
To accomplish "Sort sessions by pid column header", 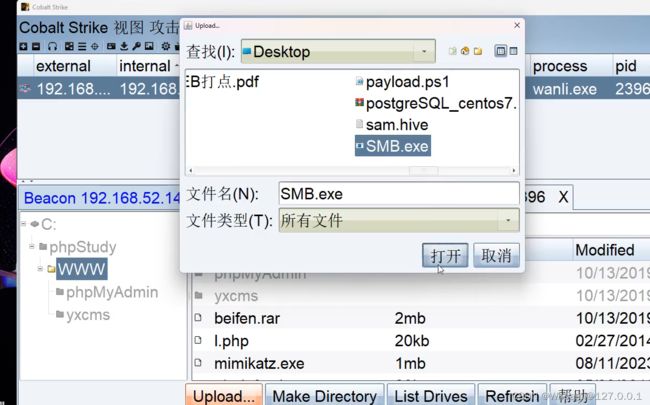I will pos(626,66).
